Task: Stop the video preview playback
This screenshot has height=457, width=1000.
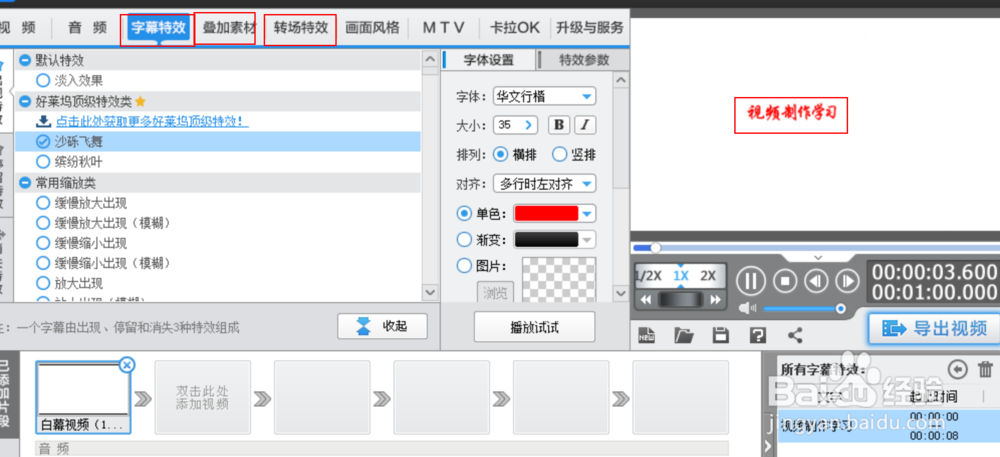Action: pyautogui.click(x=785, y=280)
